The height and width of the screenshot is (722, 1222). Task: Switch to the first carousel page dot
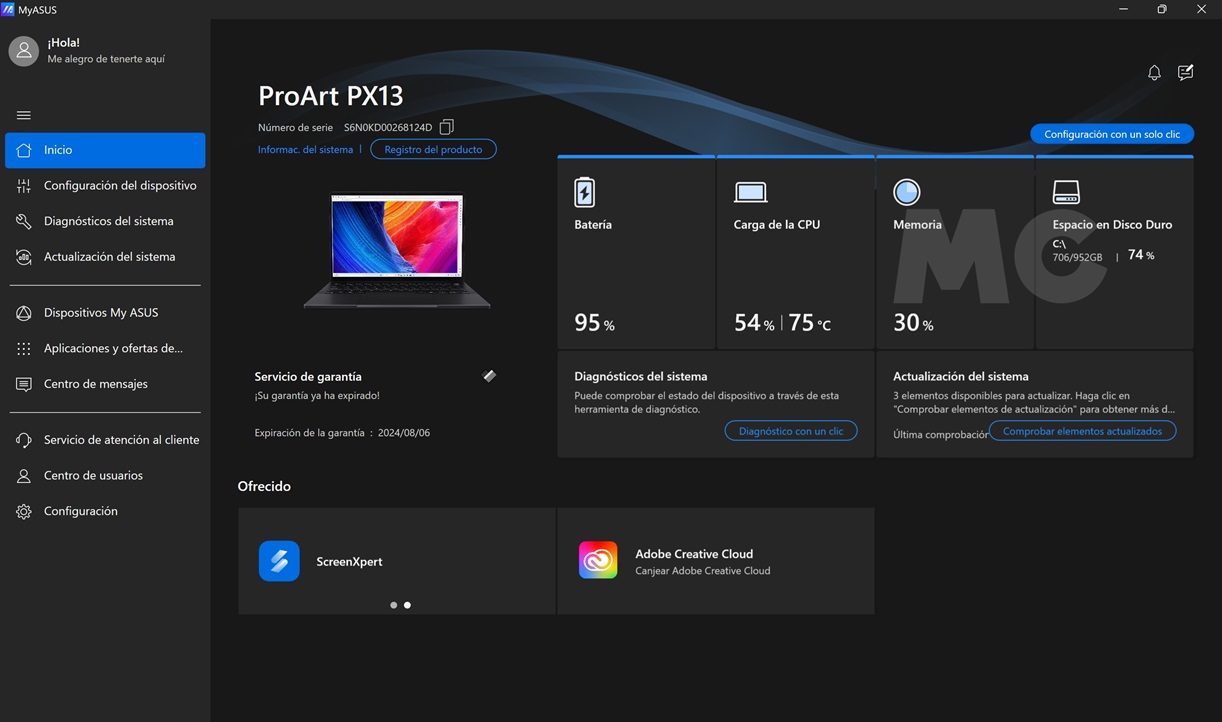393,605
